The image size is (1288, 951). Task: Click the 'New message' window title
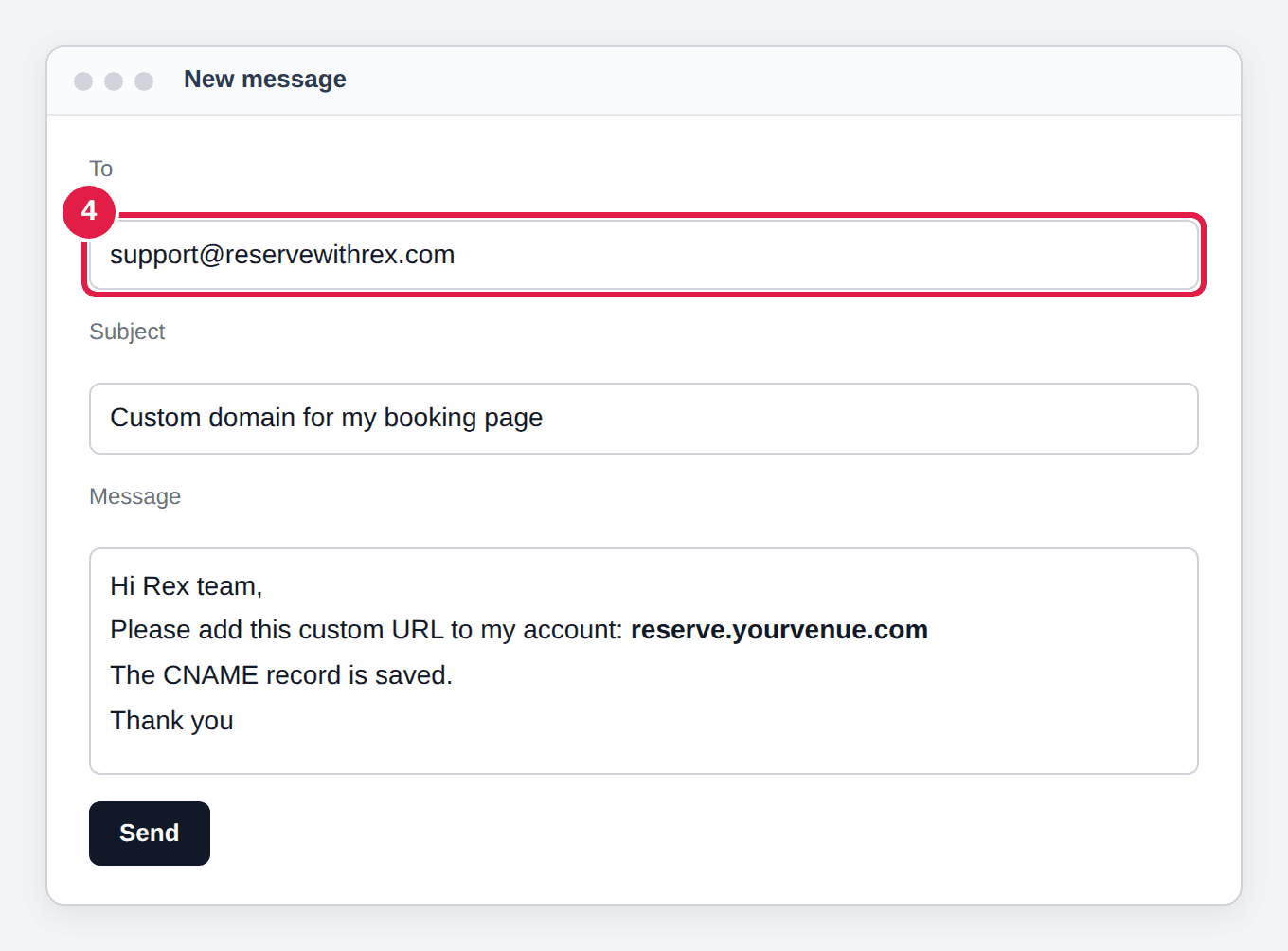pyautogui.click(x=265, y=80)
